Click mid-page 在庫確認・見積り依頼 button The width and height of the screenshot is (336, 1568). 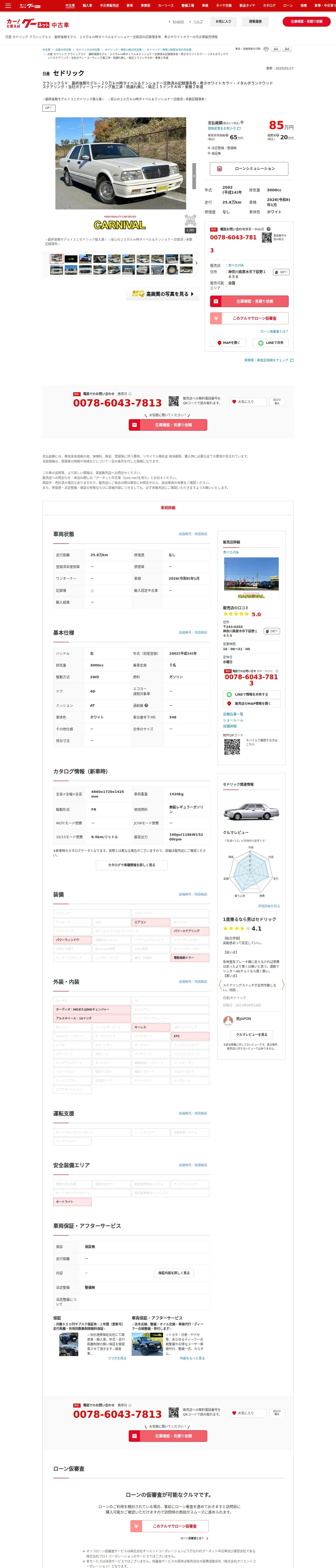[x=168, y=425]
